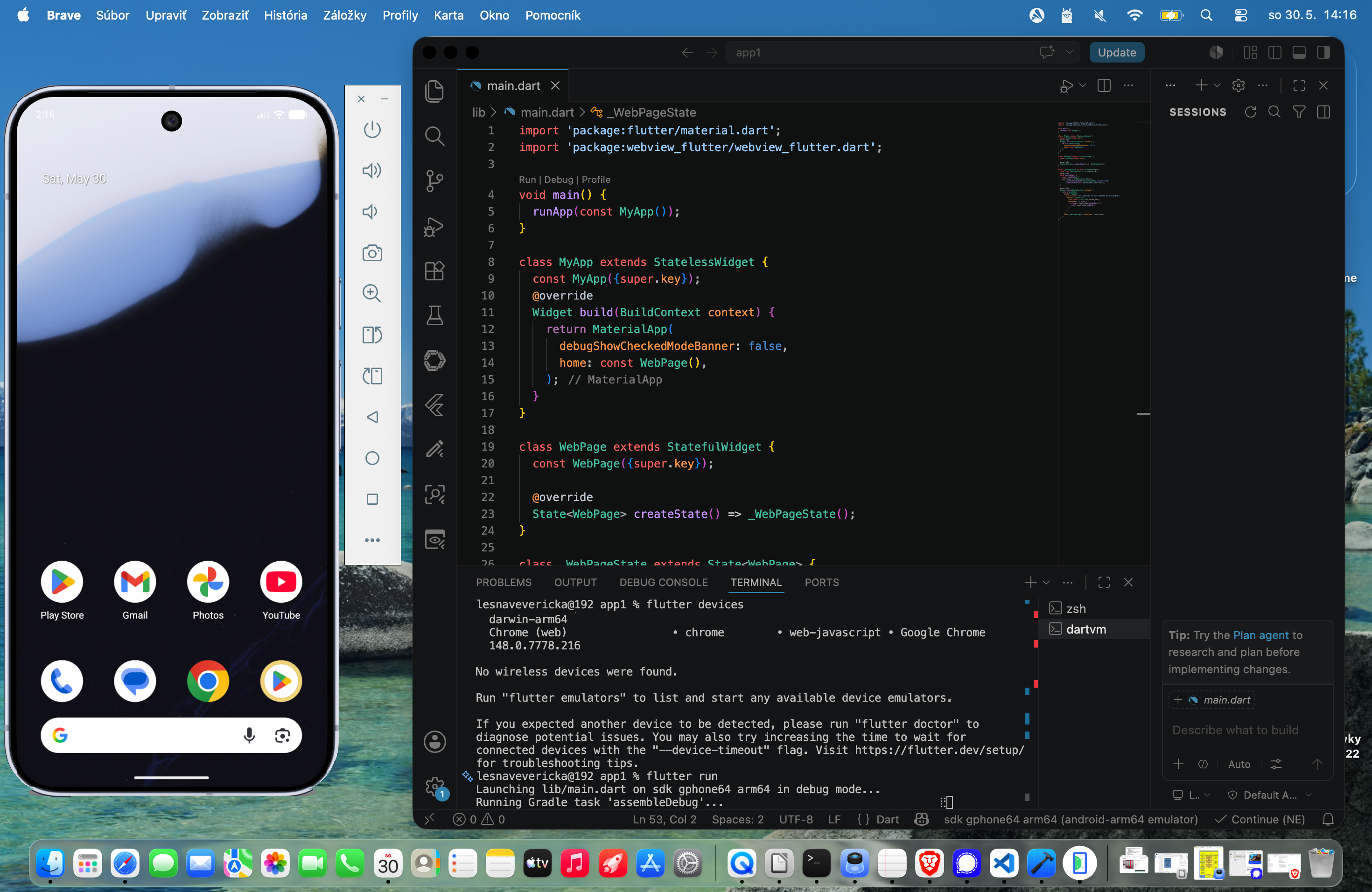This screenshot has height=892, width=1372.
Task: Open the Záložky menu in the menu bar
Action: click(x=344, y=15)
